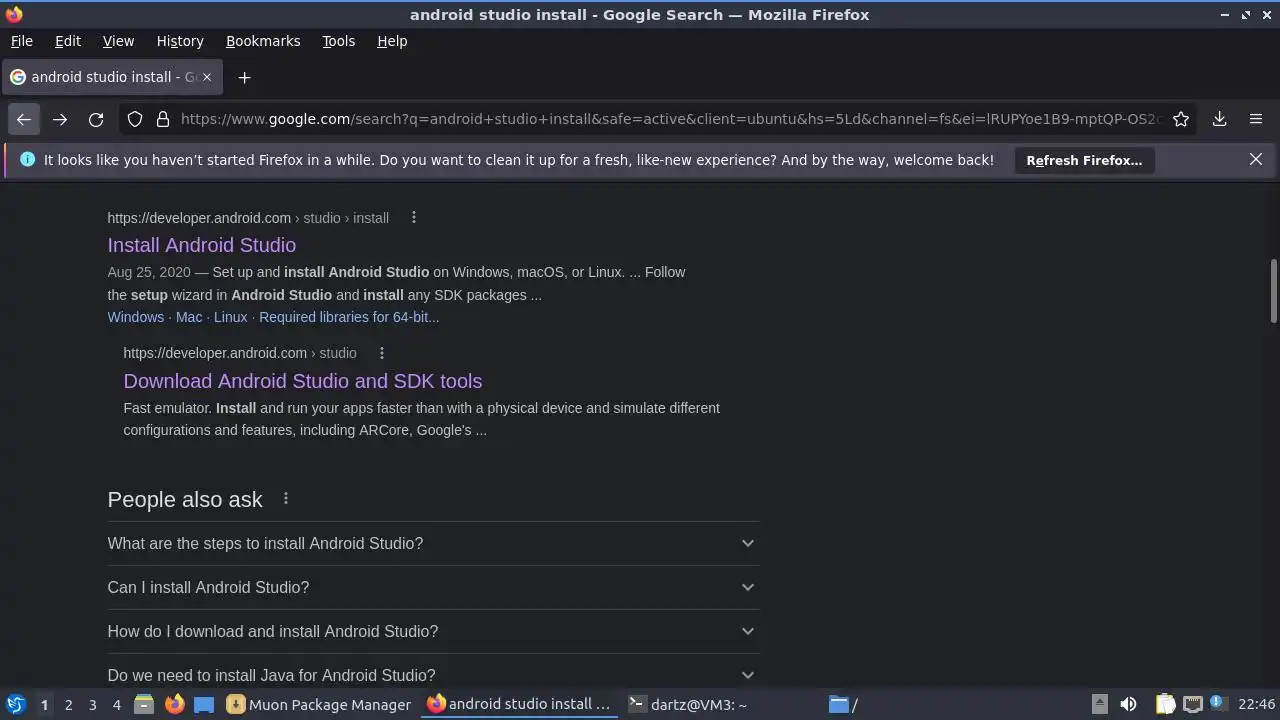Click the People also ask heading
The width and height of the screenshot is (1280, 720).
coord(185,499)
